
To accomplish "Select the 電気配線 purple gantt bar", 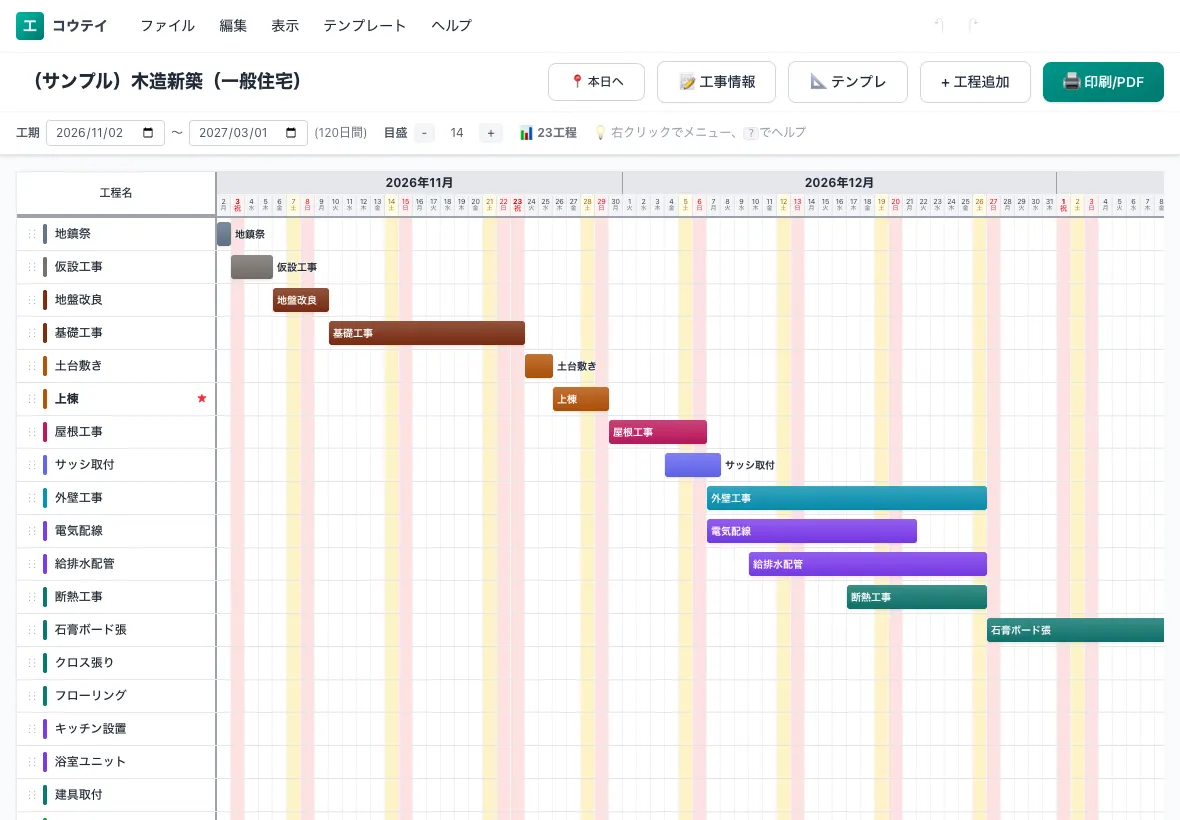I will [812, 532].
